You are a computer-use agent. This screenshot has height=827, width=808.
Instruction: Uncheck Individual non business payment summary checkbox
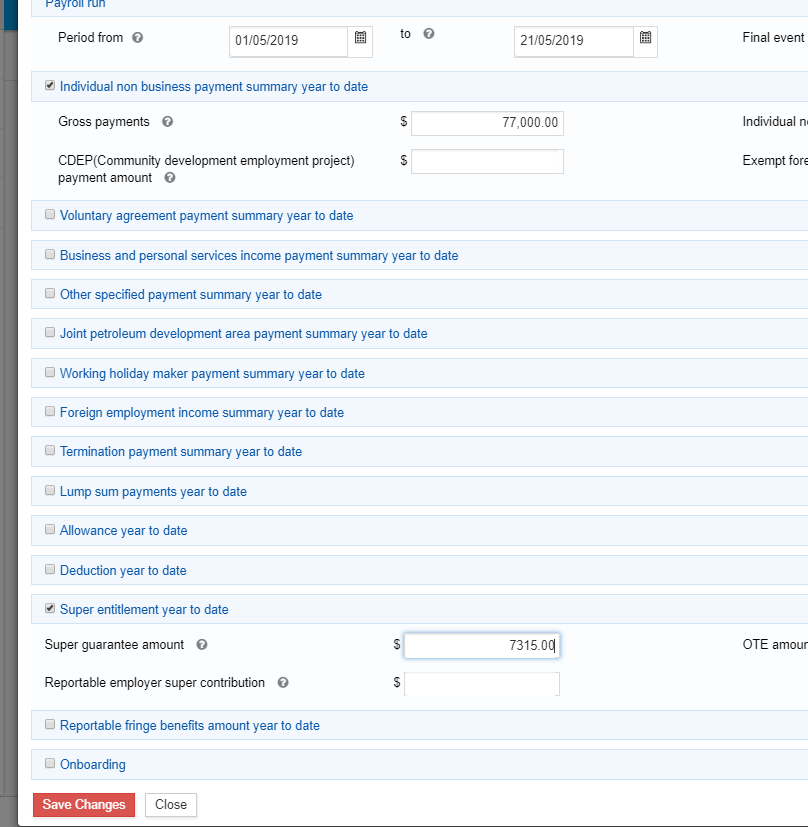[50, 86]
